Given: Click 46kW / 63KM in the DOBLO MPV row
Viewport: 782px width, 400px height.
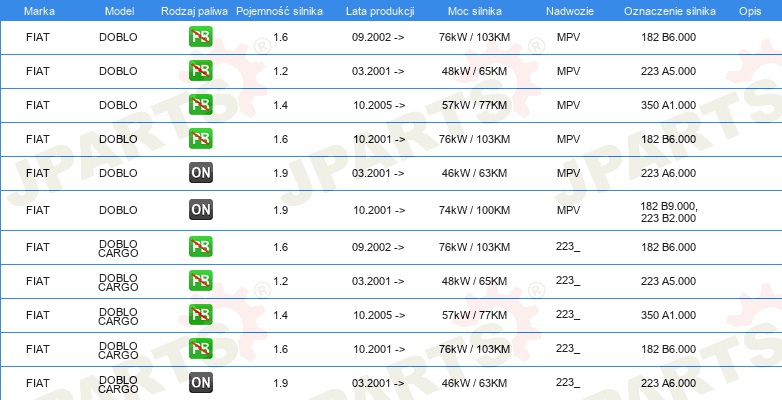Looking at the screenshot, I should [x=474, y=173].
